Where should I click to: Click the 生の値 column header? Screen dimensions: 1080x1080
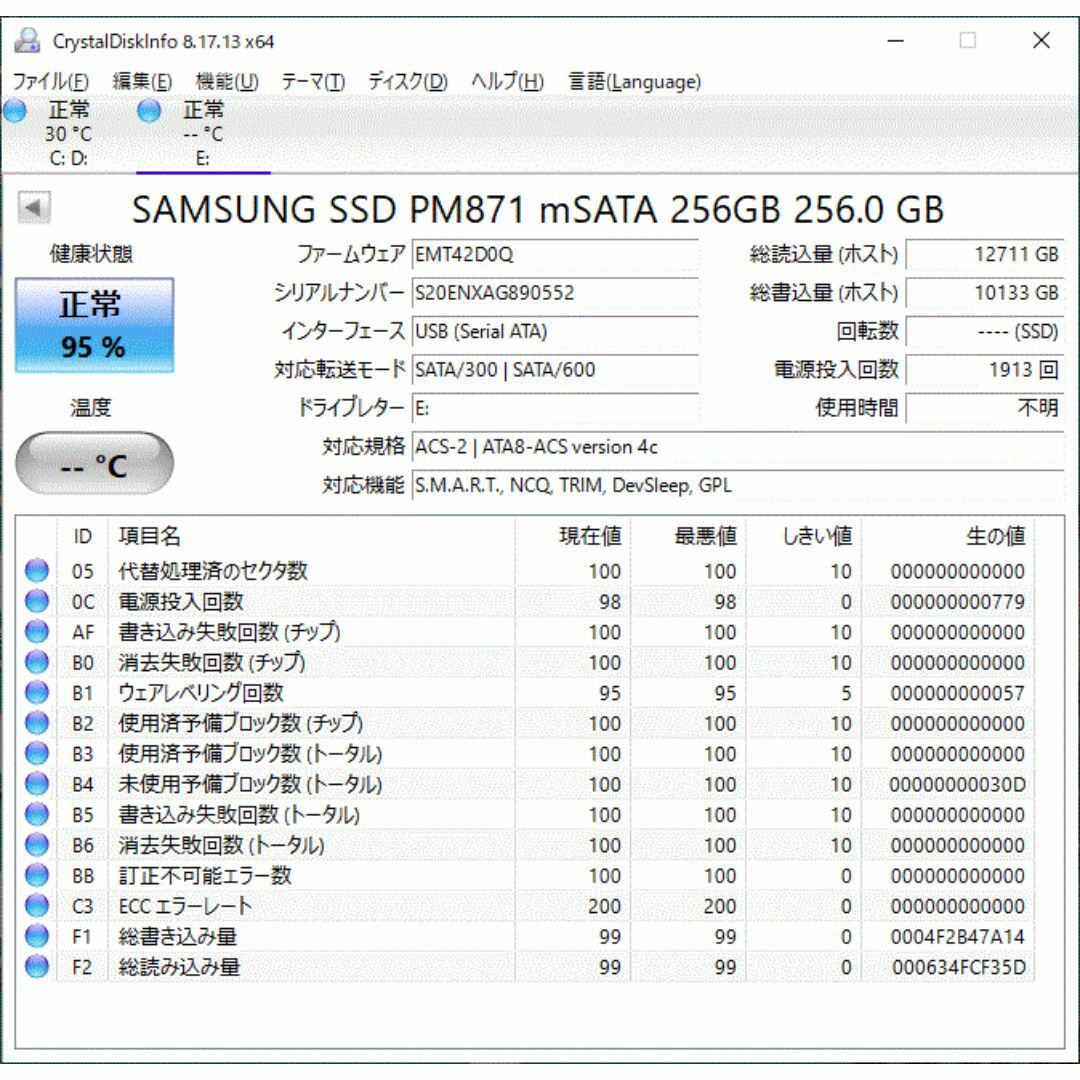click(x=947, y=536)
